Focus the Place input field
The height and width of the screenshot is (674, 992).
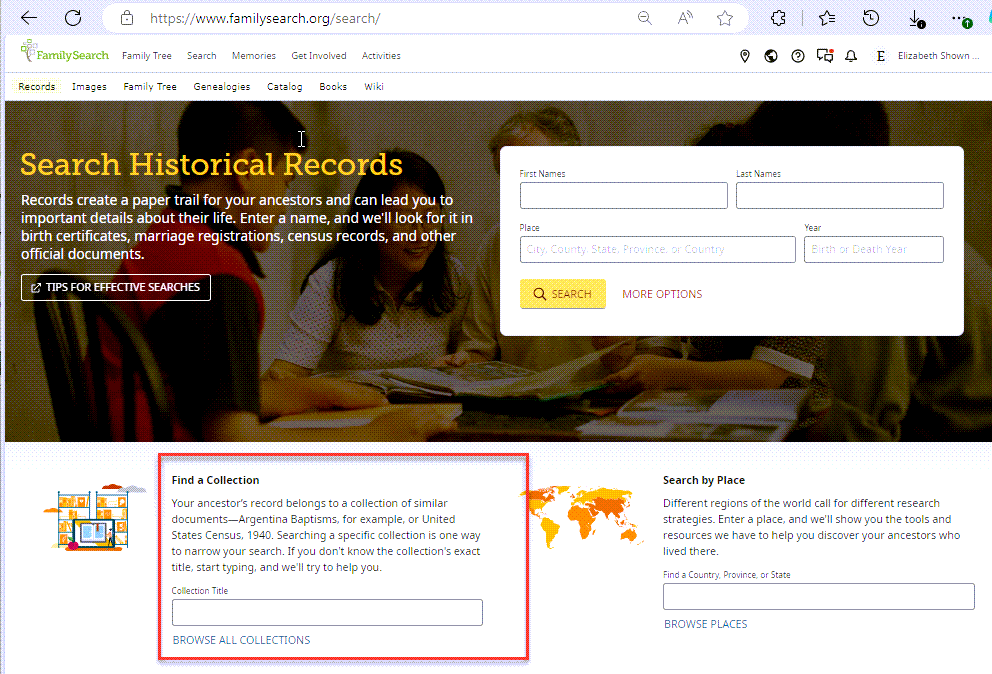pos(658,249)
